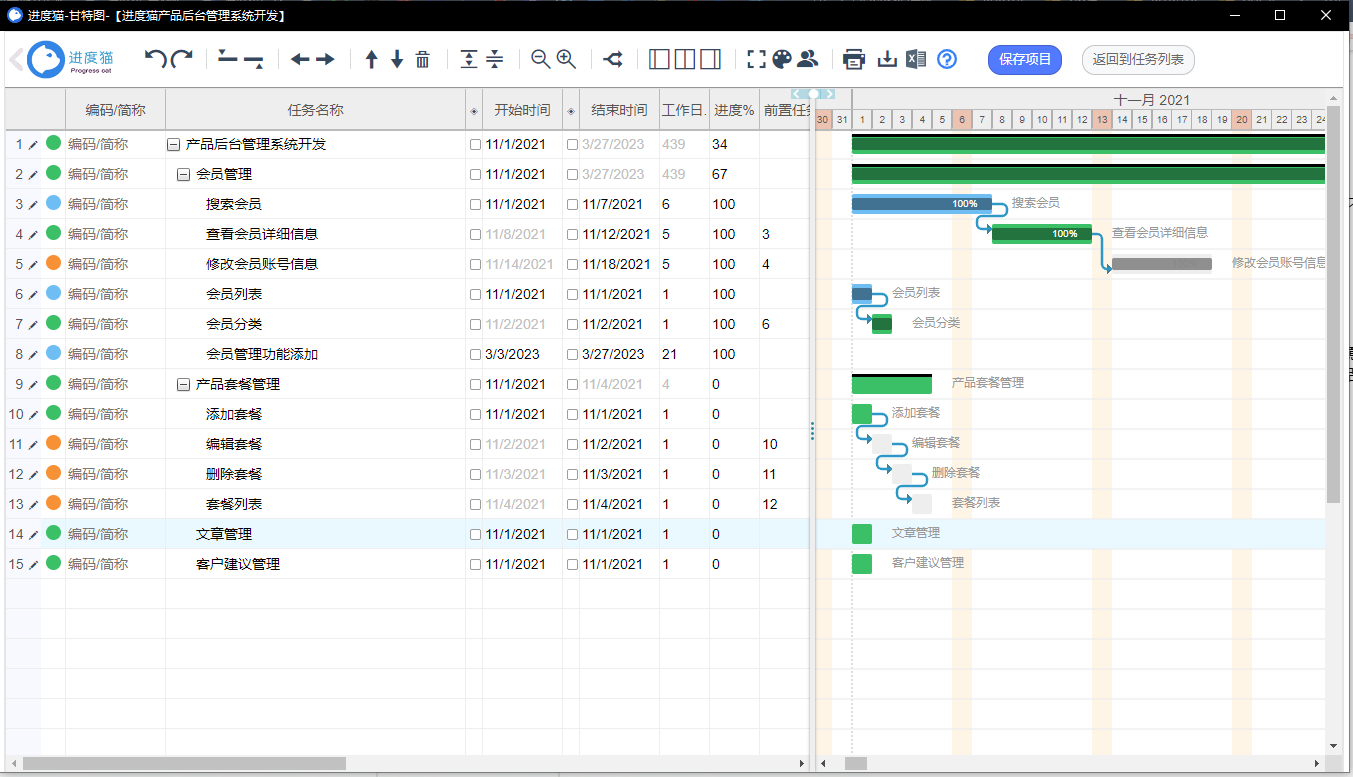Select the 搜索会员 Gantt bar
Image resolution: width=1353 pixels, height=777 pixels.
pyautogui.click(x=922, y=204)
